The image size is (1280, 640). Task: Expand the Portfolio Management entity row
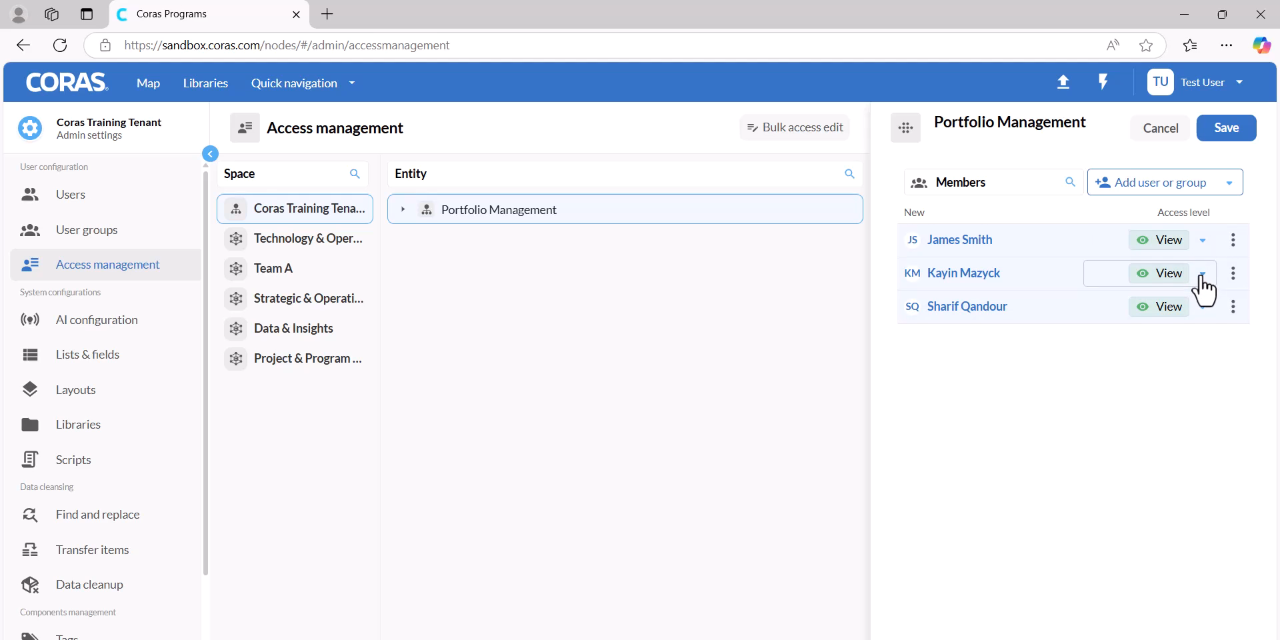403,210
